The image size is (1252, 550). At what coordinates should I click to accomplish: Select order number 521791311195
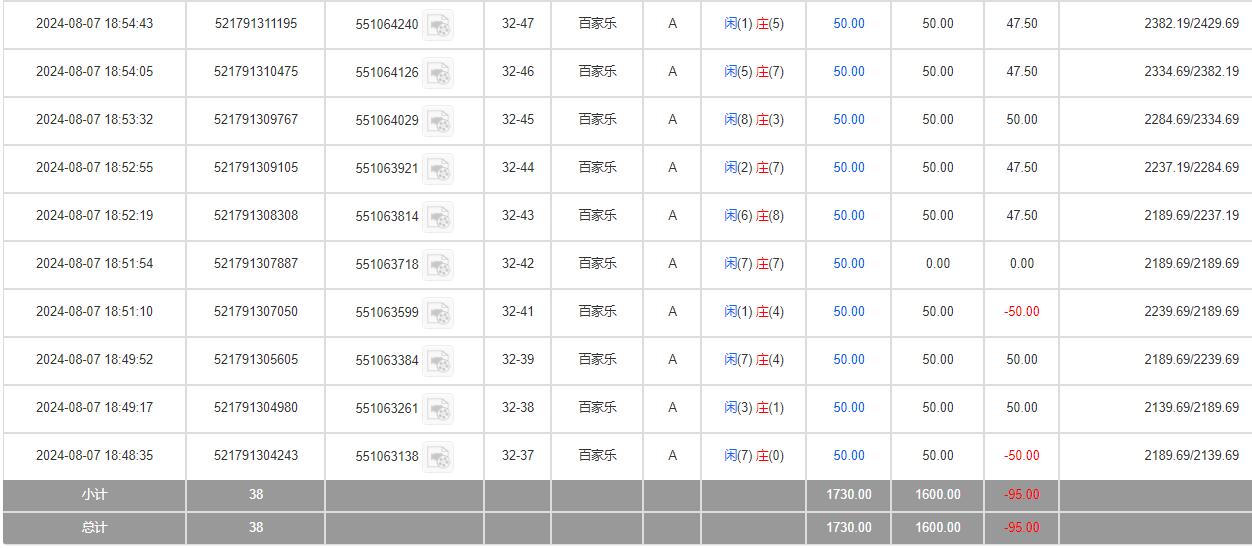[255, 23]
